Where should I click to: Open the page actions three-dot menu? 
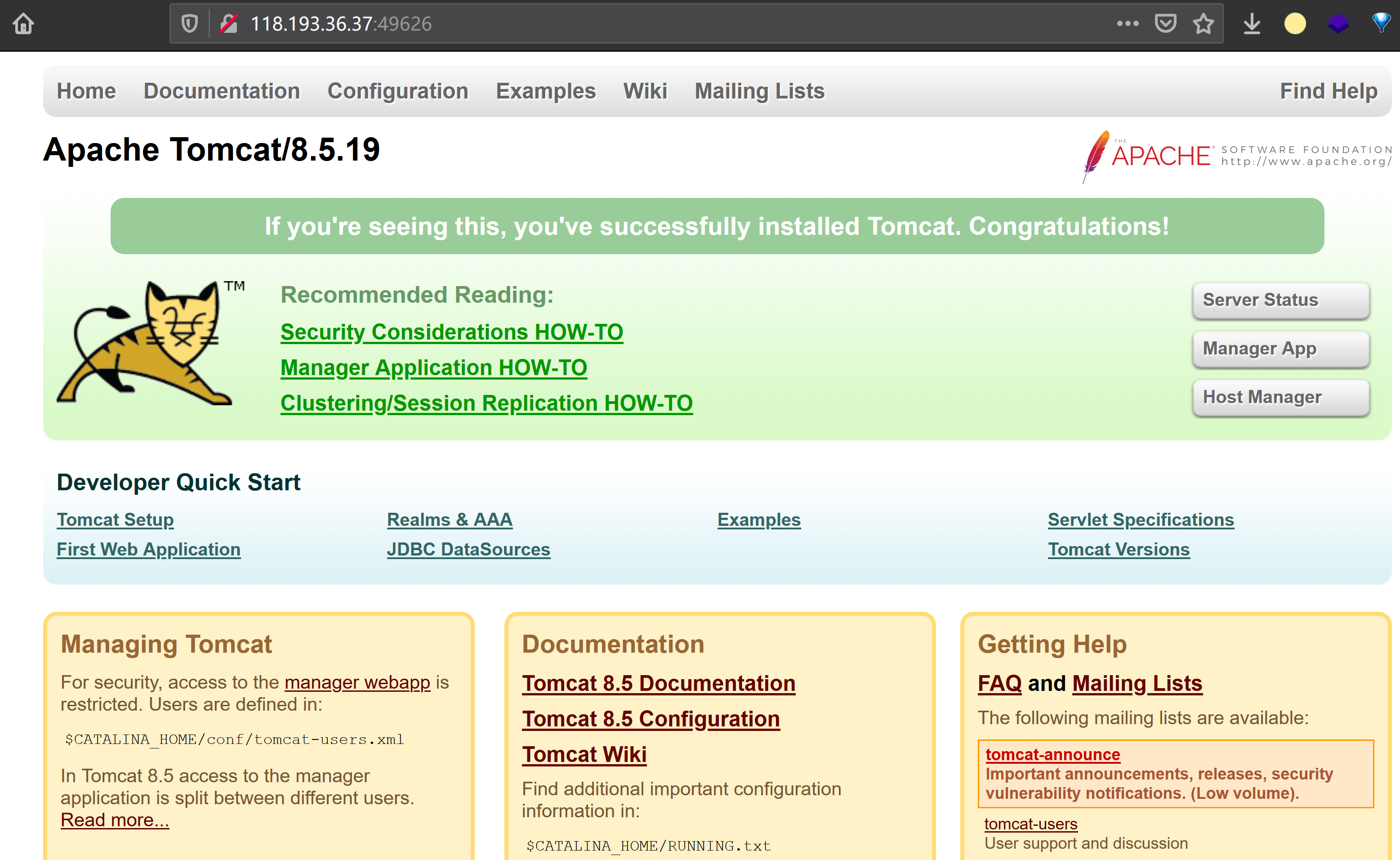click(1127, 24)
